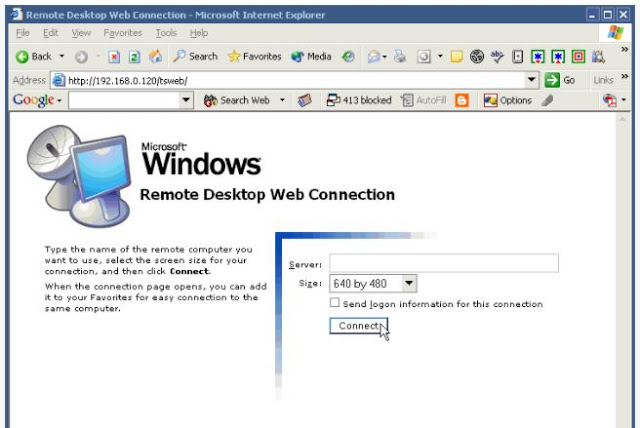The height and width of the screenshot is (428, 640).
Task: Click the red Google toolbar icon at far right
Action: tap(610, 100)
